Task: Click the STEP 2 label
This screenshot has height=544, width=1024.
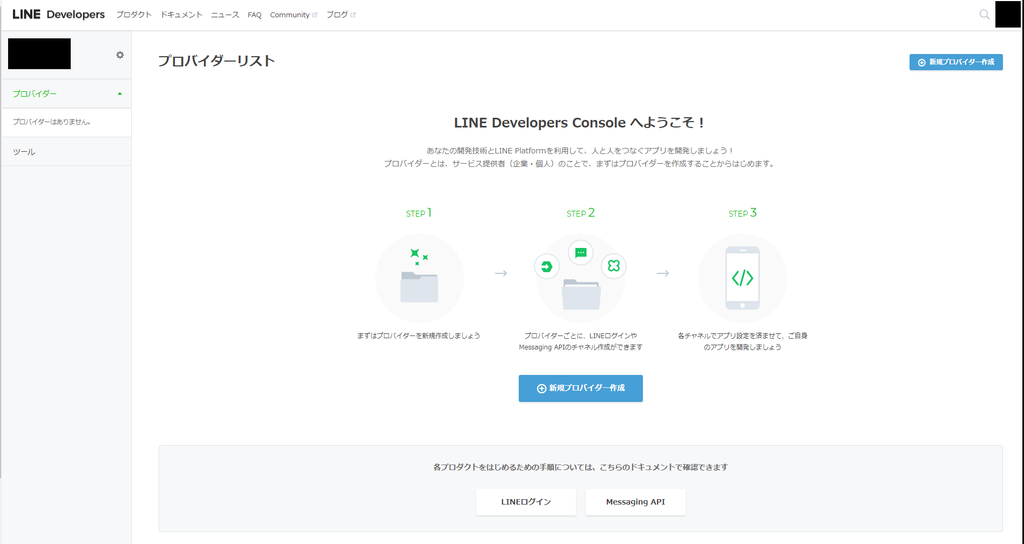Action: pos(581,213)
